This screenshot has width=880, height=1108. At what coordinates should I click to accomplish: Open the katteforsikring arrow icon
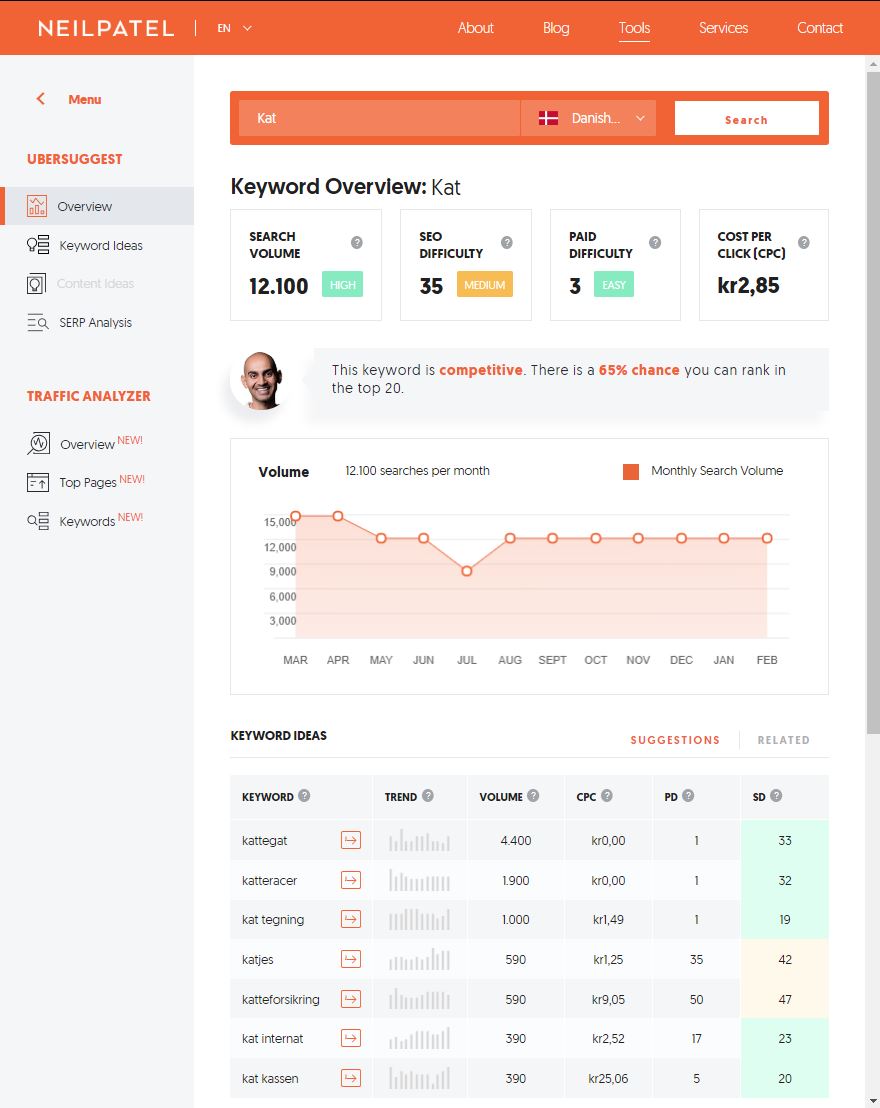[x=351, y=998]
